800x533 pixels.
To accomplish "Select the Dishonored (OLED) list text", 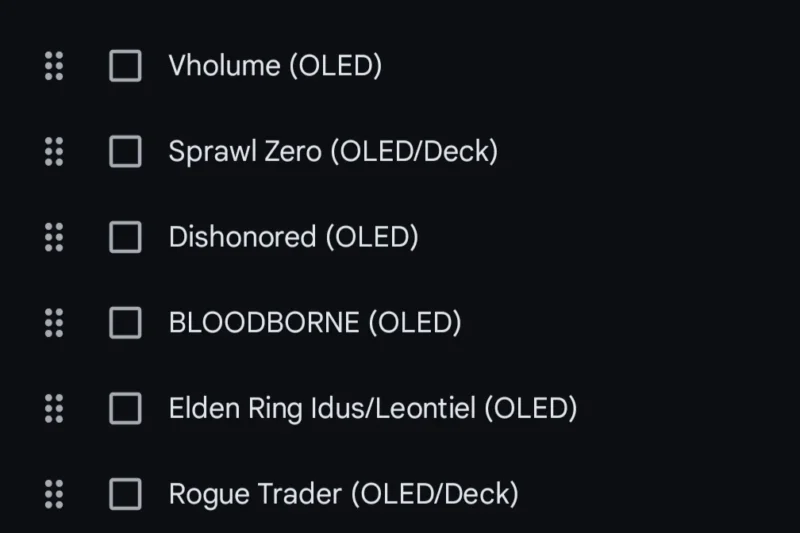I will coord(294,237).
